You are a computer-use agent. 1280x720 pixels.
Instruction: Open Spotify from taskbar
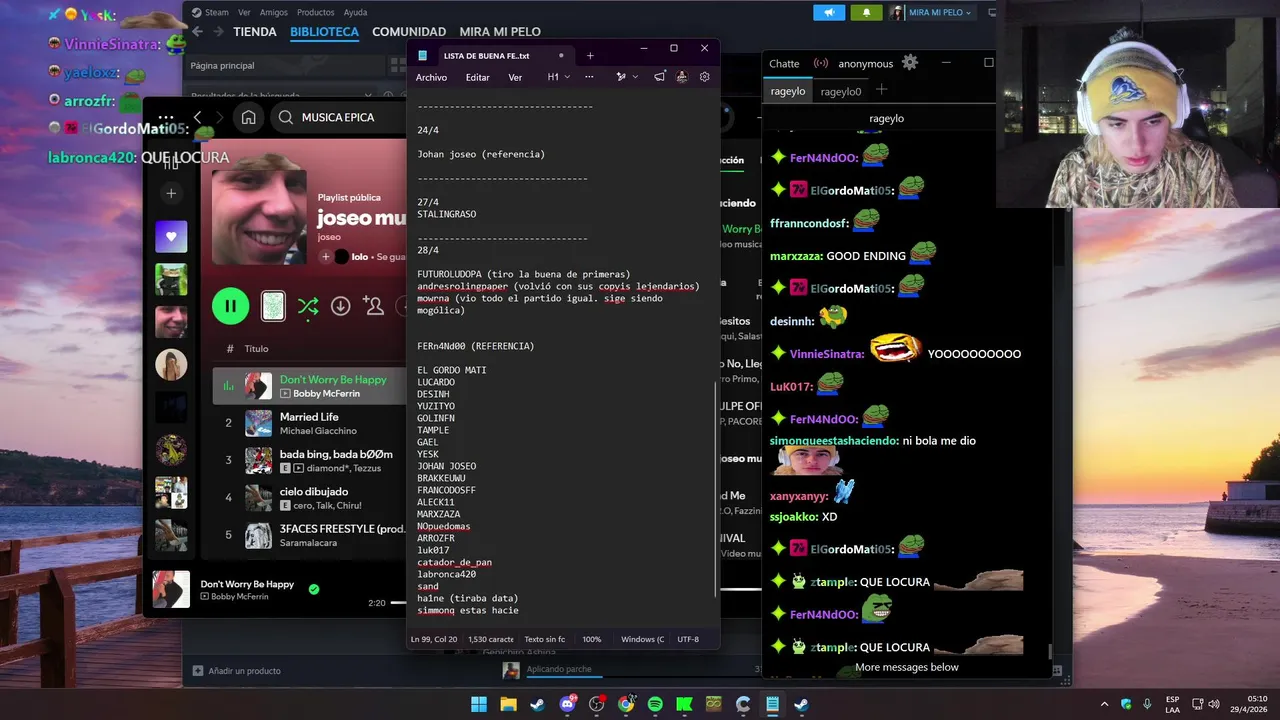655,704
